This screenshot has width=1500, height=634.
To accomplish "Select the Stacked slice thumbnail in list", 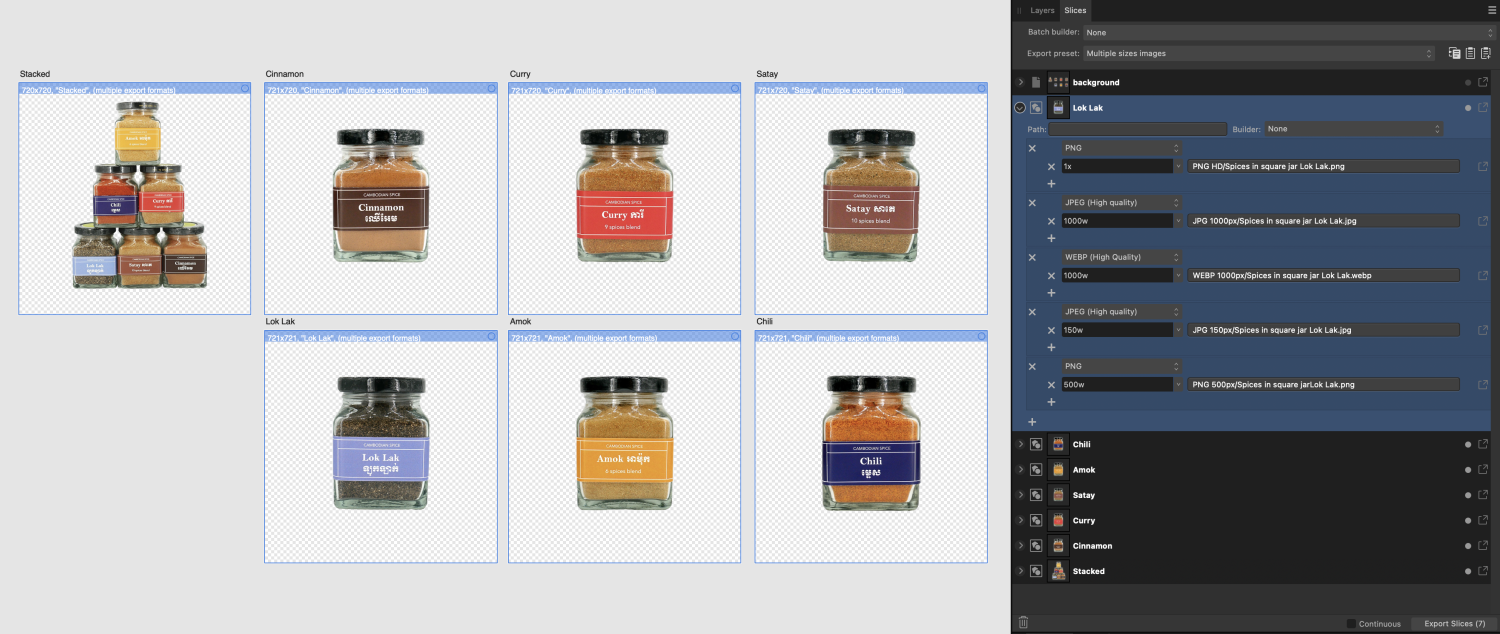I will [1058, 571].
